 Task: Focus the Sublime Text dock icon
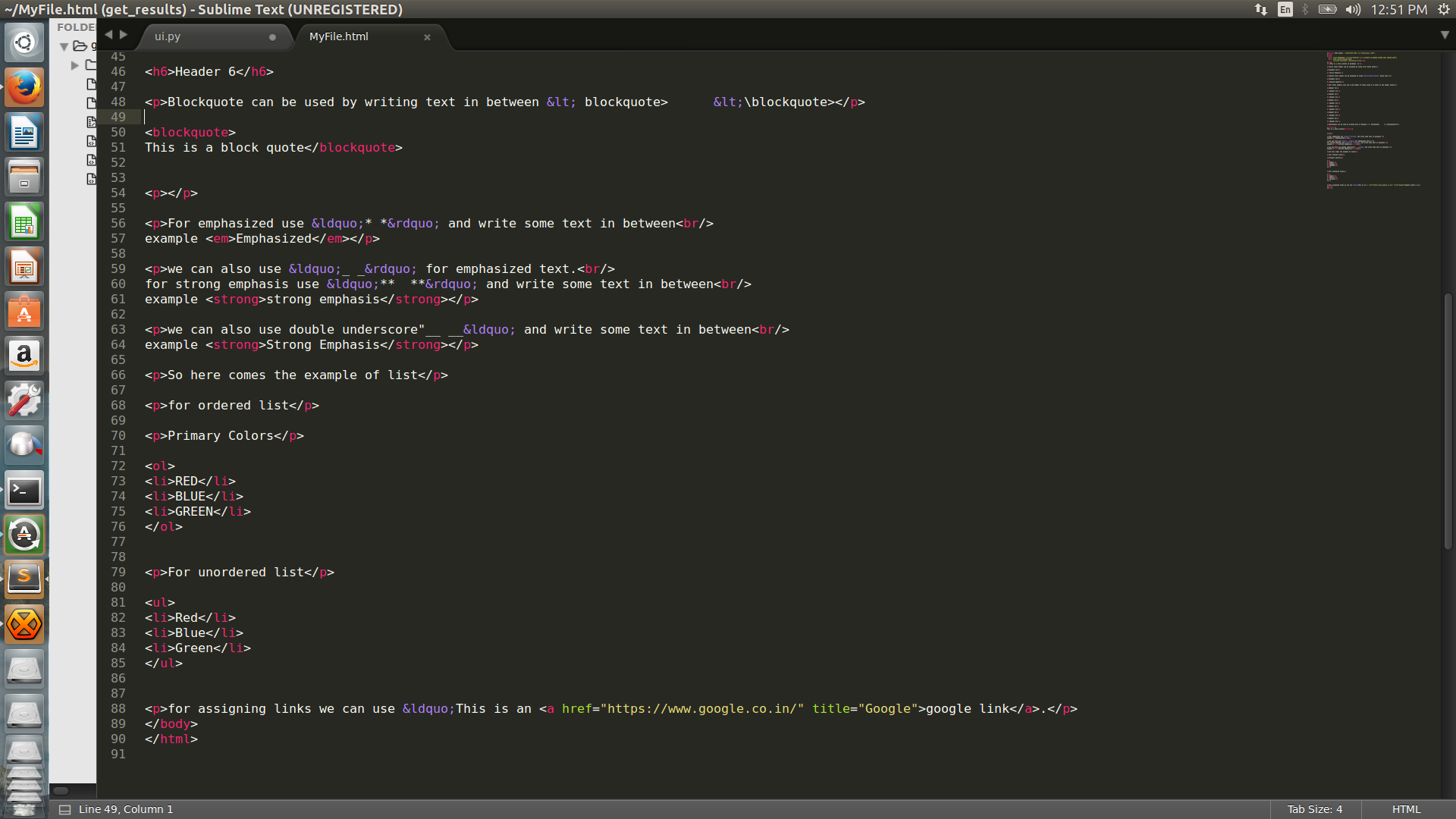(x=24, y=579)
